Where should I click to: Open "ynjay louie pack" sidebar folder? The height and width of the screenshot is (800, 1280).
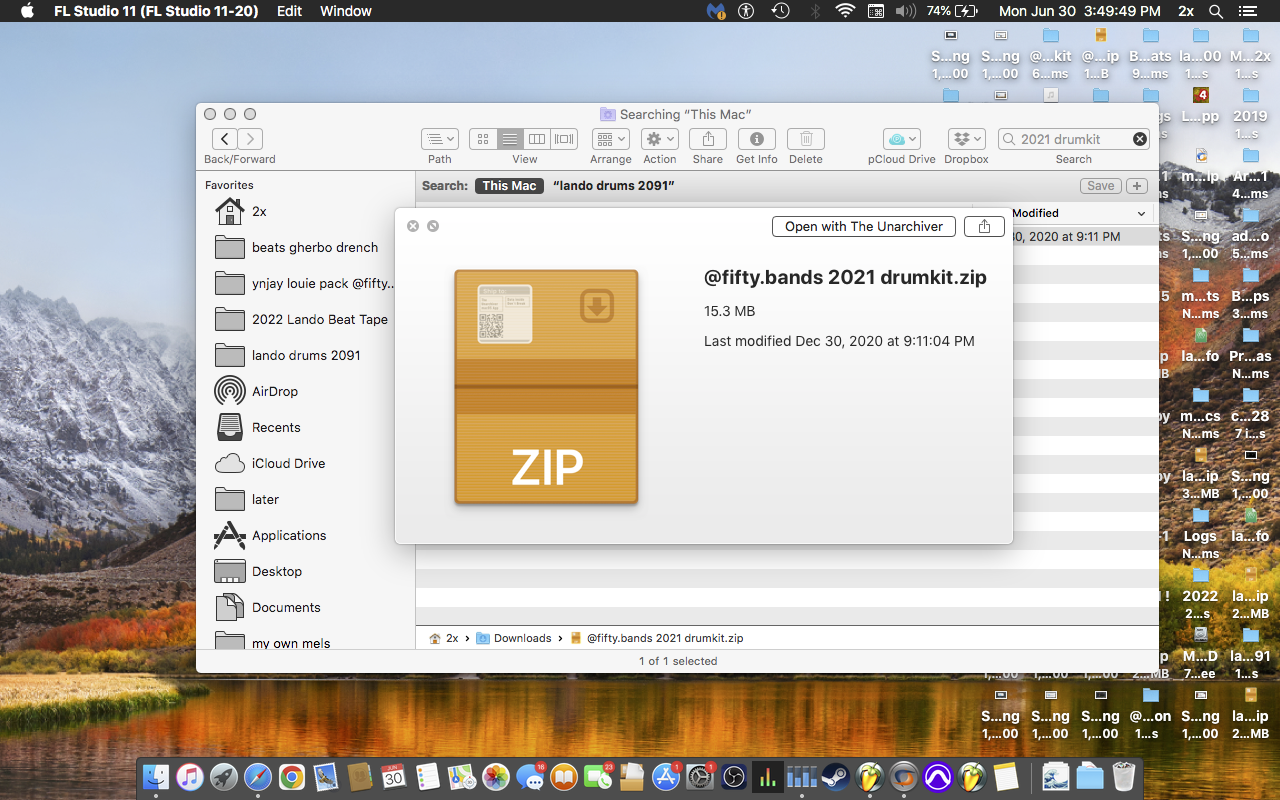coord(306,283)
